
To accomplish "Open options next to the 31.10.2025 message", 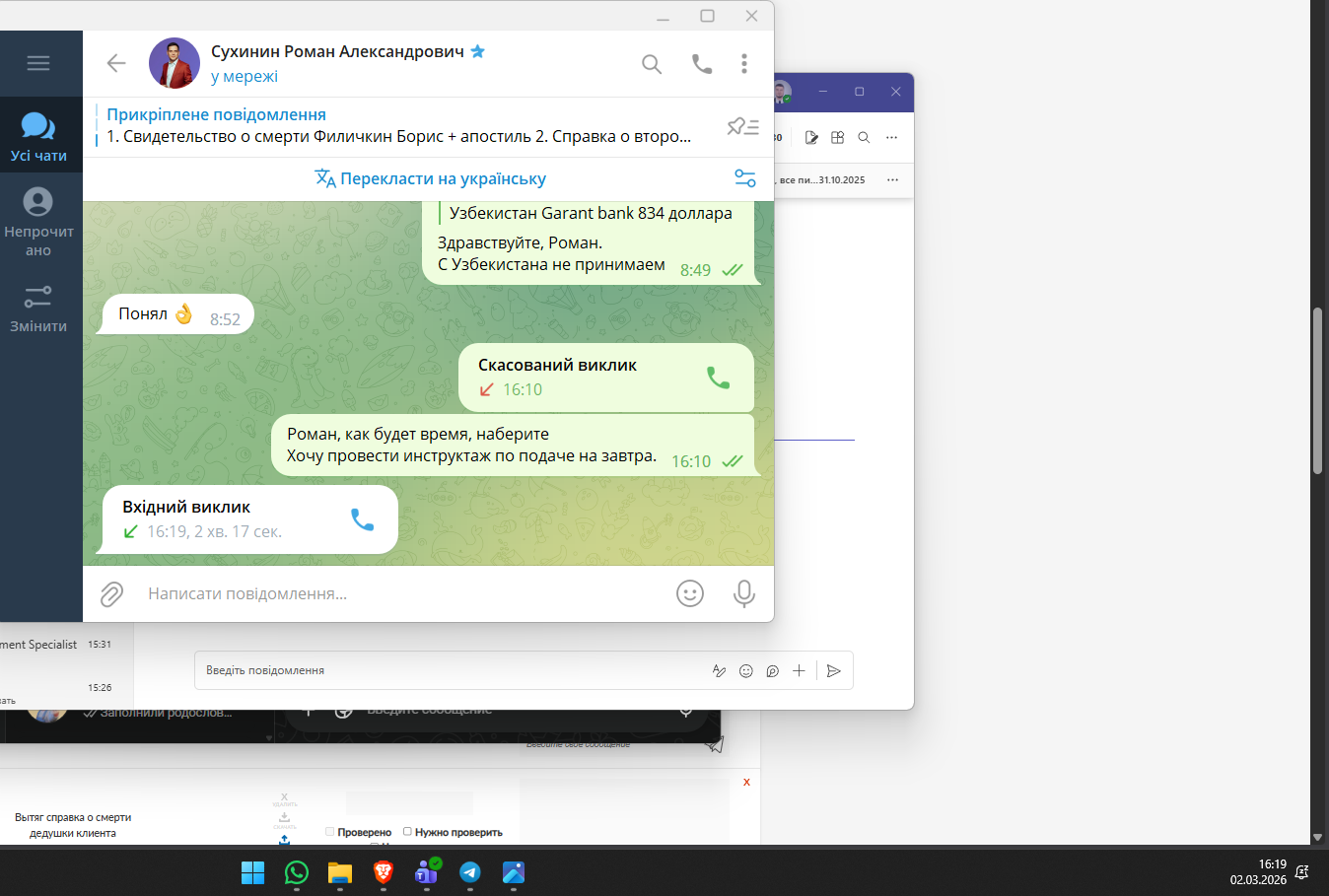I will tap(892, 180).
